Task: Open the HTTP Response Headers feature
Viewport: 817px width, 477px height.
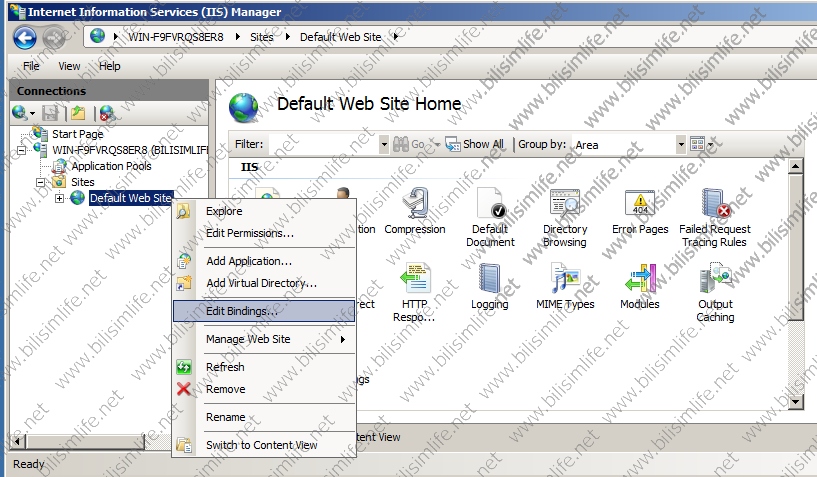Action: (x=415, y=293)
